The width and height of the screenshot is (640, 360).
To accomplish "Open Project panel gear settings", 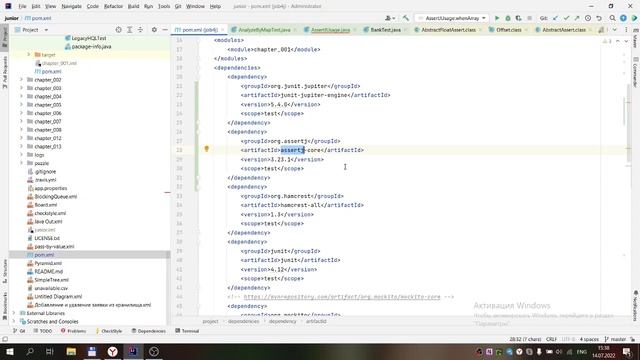I will (x=154, y=30).
